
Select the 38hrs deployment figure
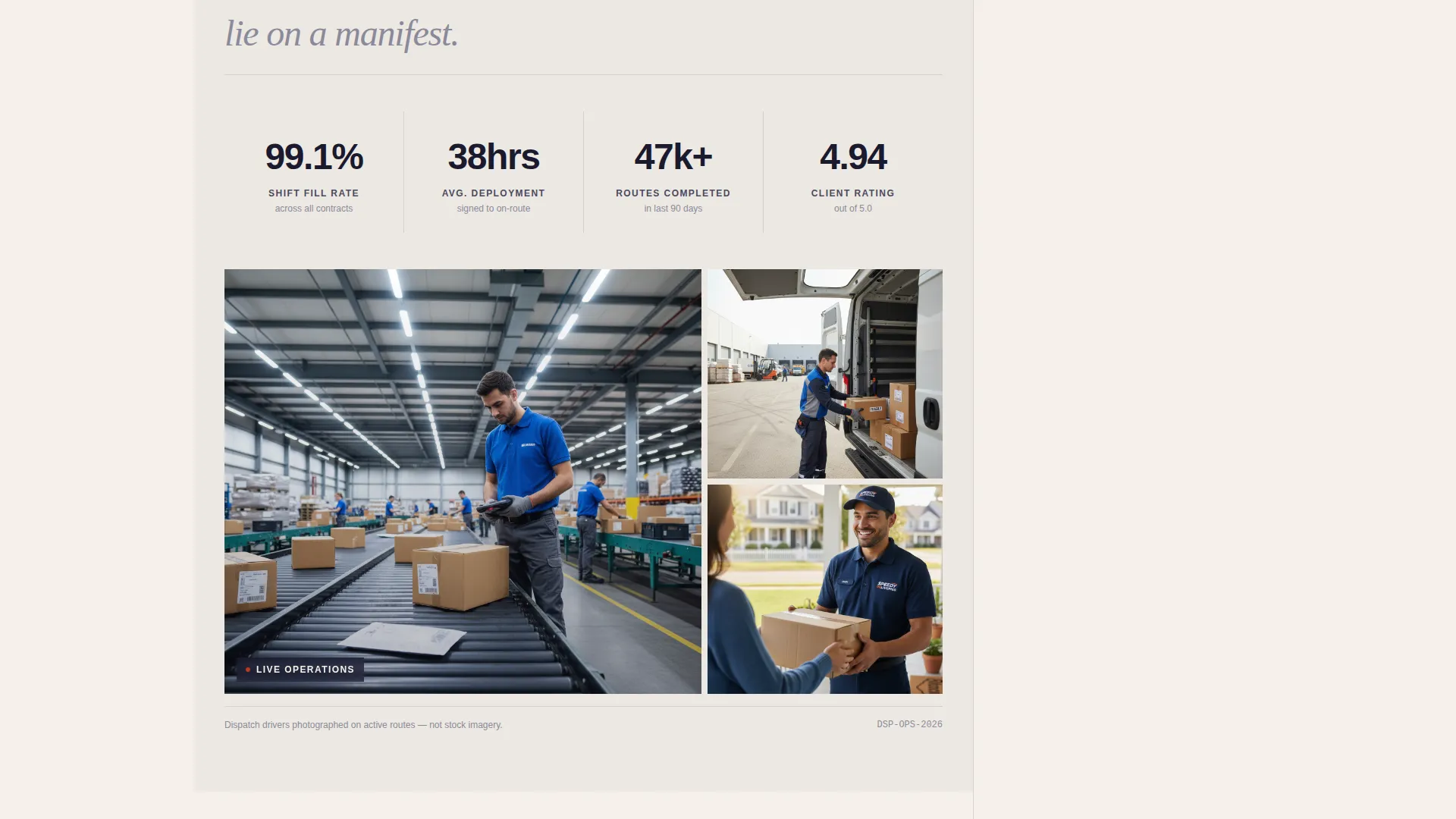click(494, 157)
